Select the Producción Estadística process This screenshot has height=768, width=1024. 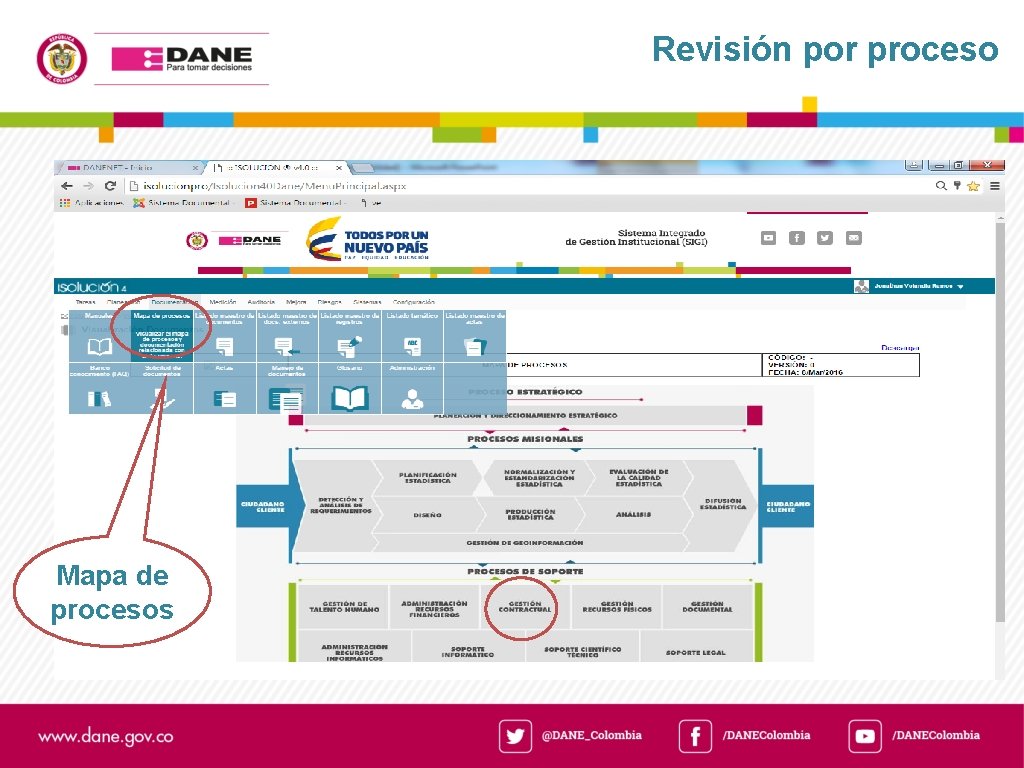click(530, 515)
